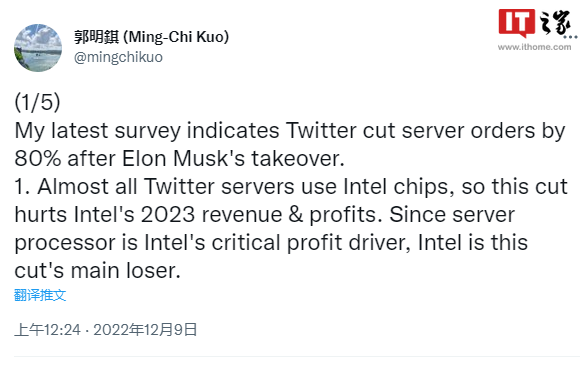Click the words 'cut's main loser'
Viewport: 580px width, 370px height.
click(97, 271)
